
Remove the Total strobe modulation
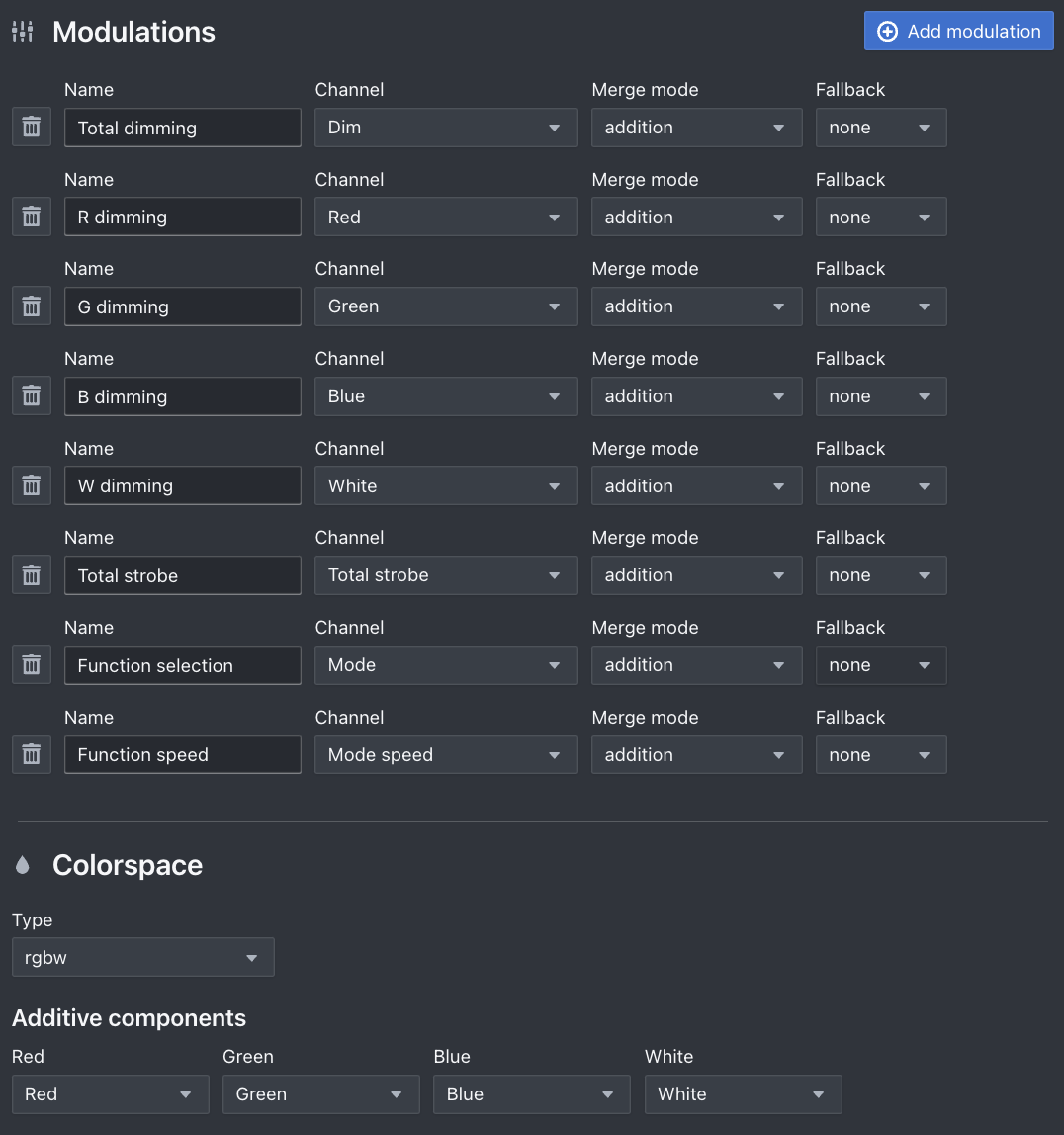[32, 575]
